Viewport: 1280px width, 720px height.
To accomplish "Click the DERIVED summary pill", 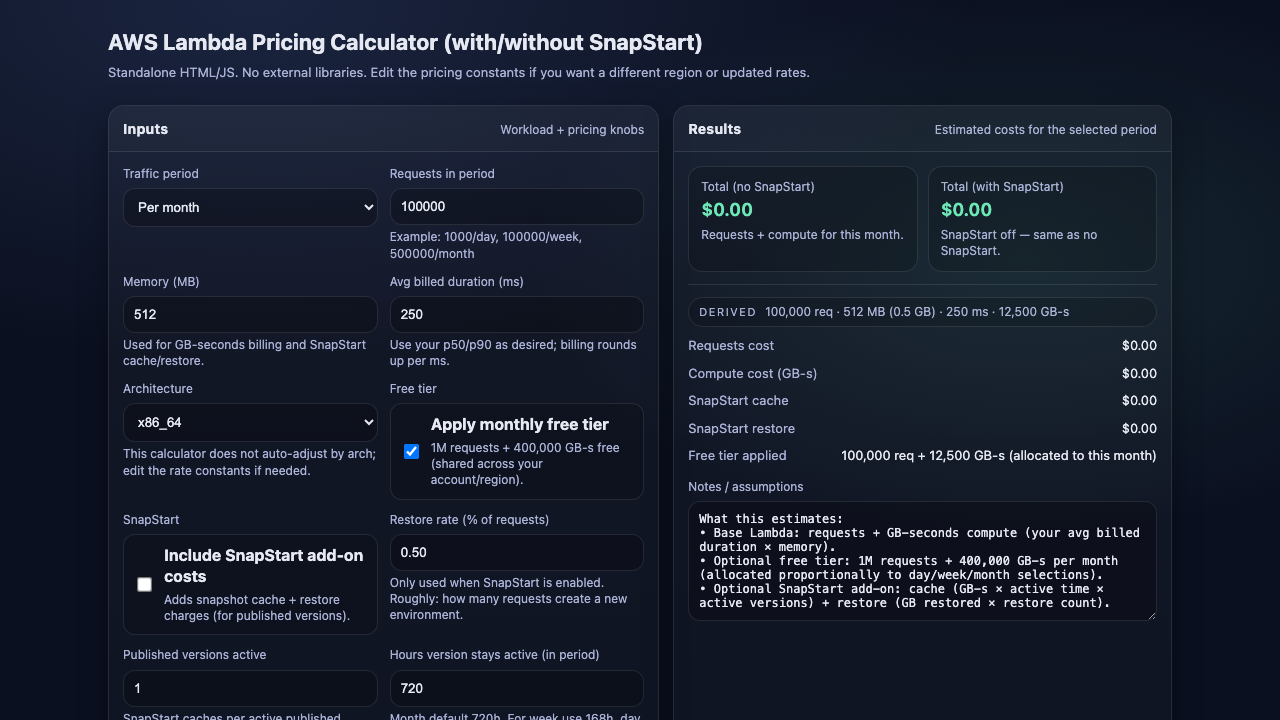I will [x=922, y=312].
